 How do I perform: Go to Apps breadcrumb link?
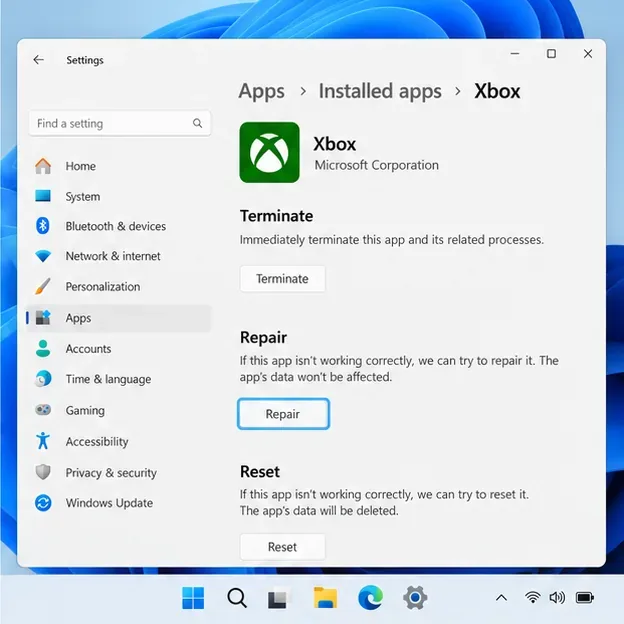click(x=261, y=91)
